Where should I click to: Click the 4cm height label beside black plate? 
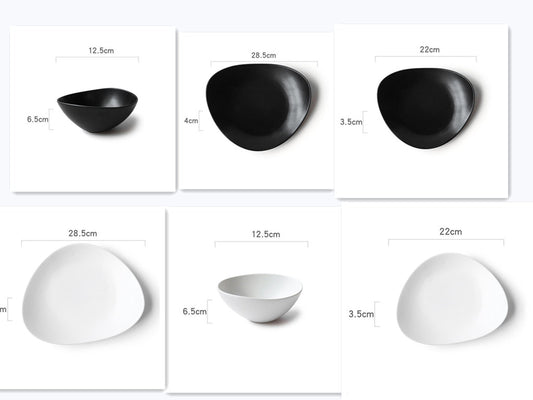point(191,121)
